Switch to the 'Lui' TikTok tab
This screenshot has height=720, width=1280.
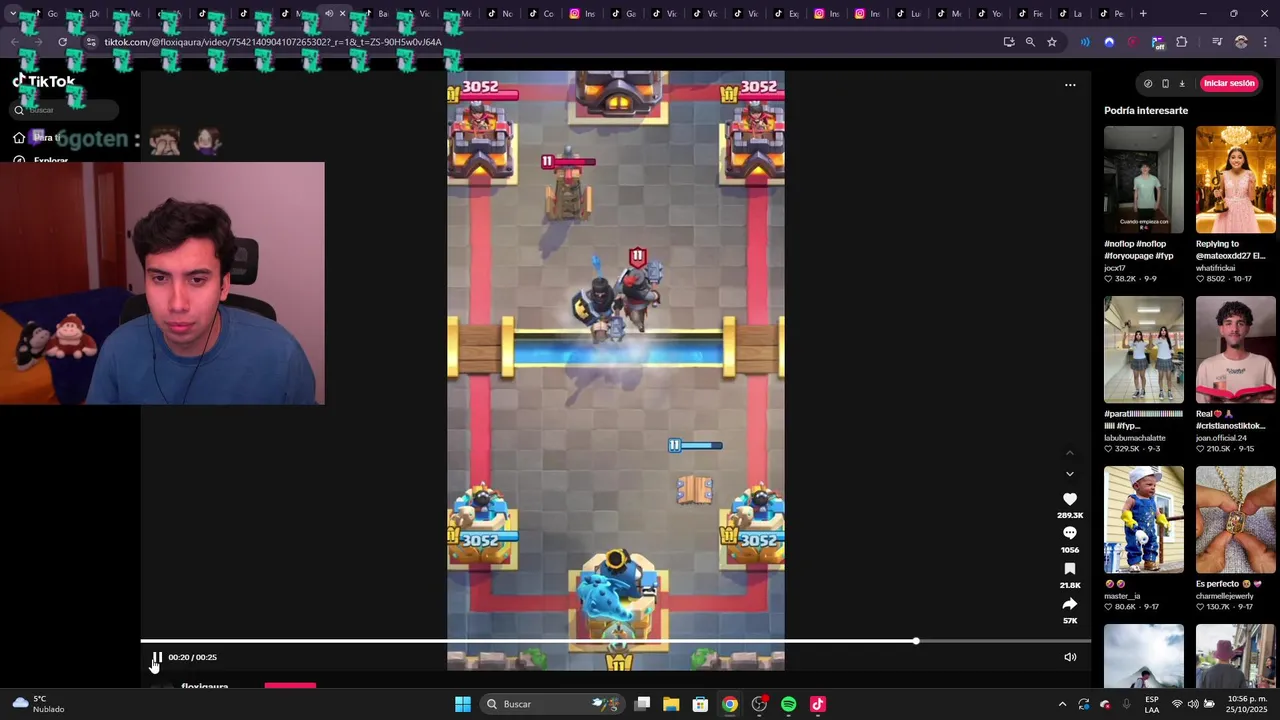909,14
